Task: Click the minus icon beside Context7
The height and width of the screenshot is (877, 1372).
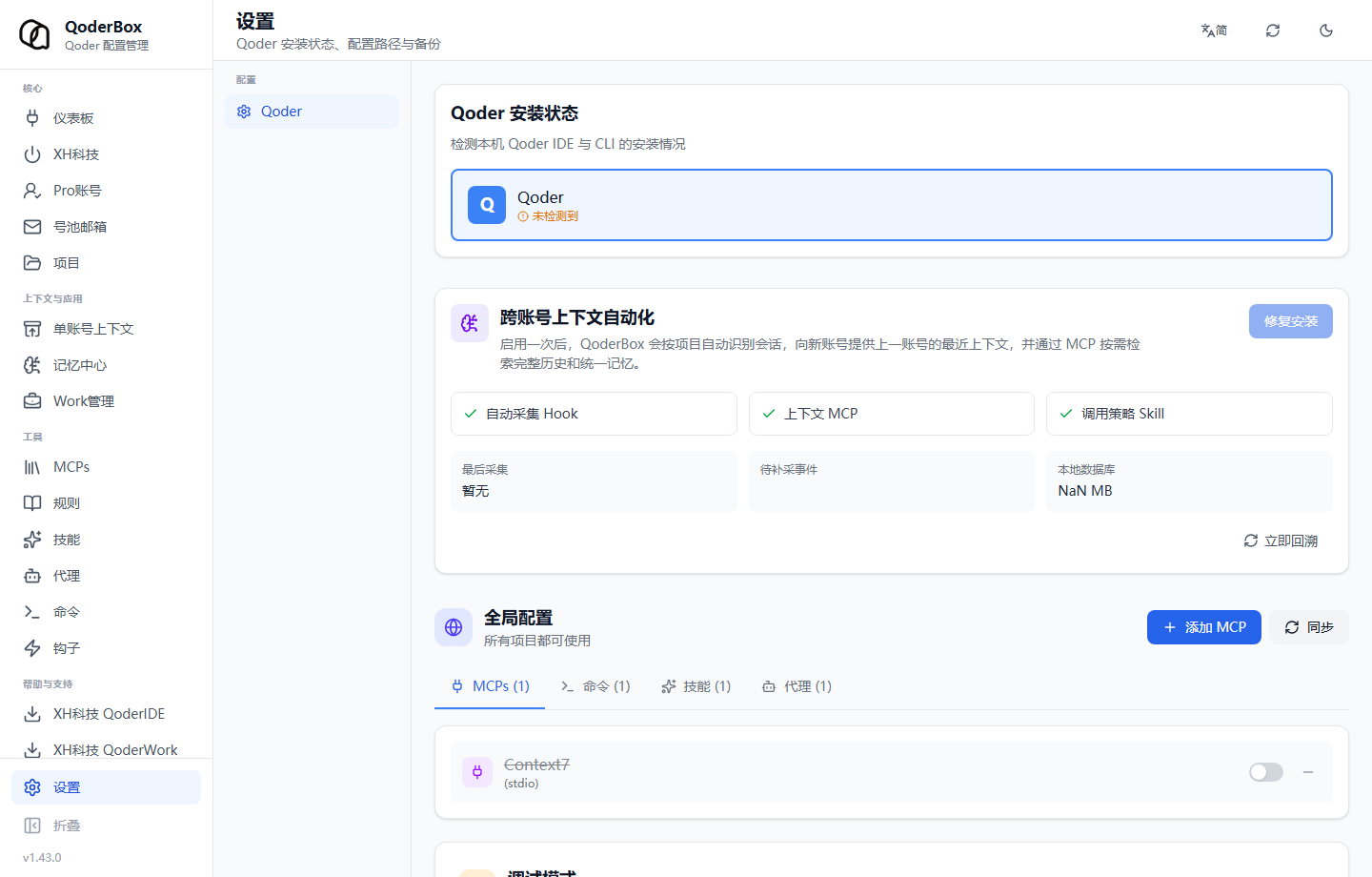Action: pyautogui.click(x=1308, y=772)
